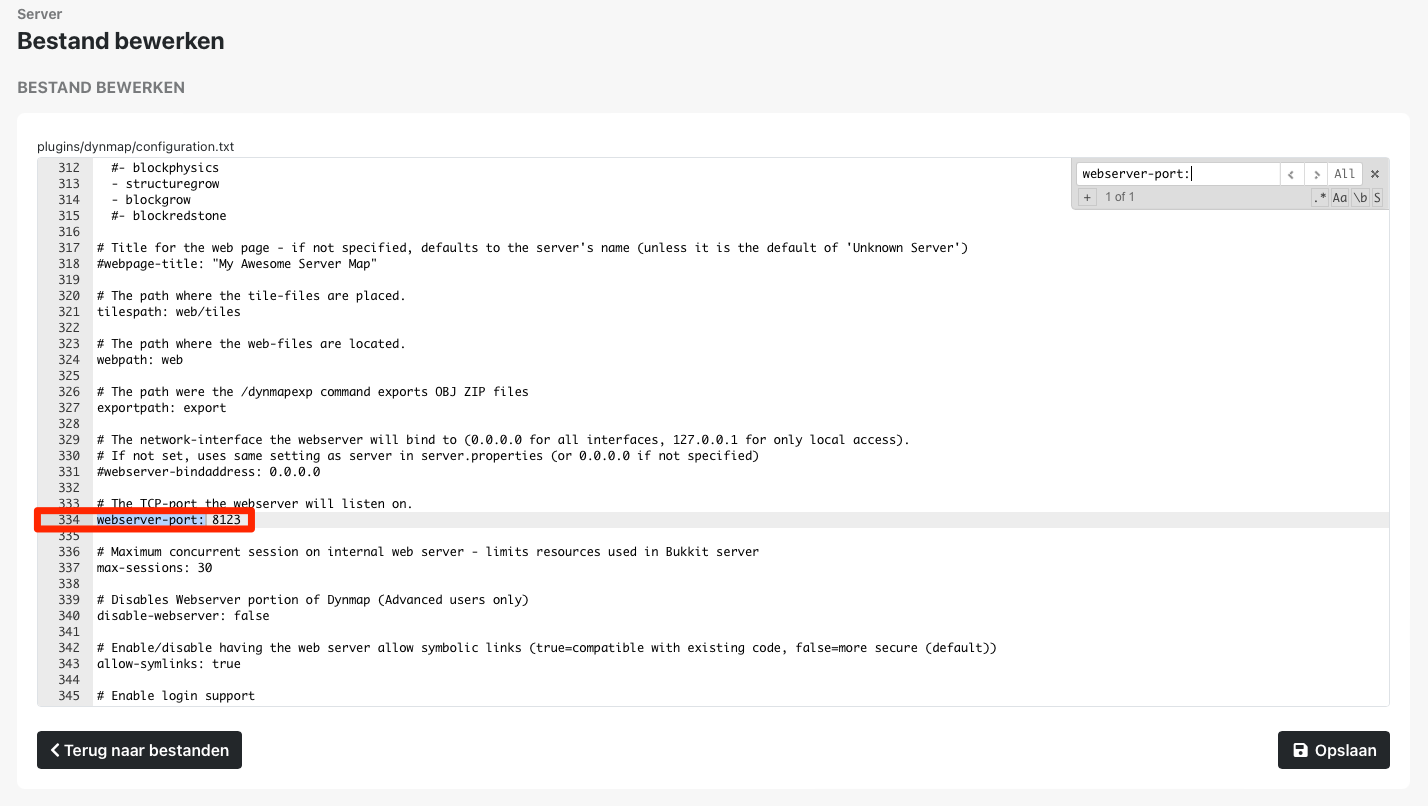
Task: Toggle search in selection option
Action: [1377, 198]
